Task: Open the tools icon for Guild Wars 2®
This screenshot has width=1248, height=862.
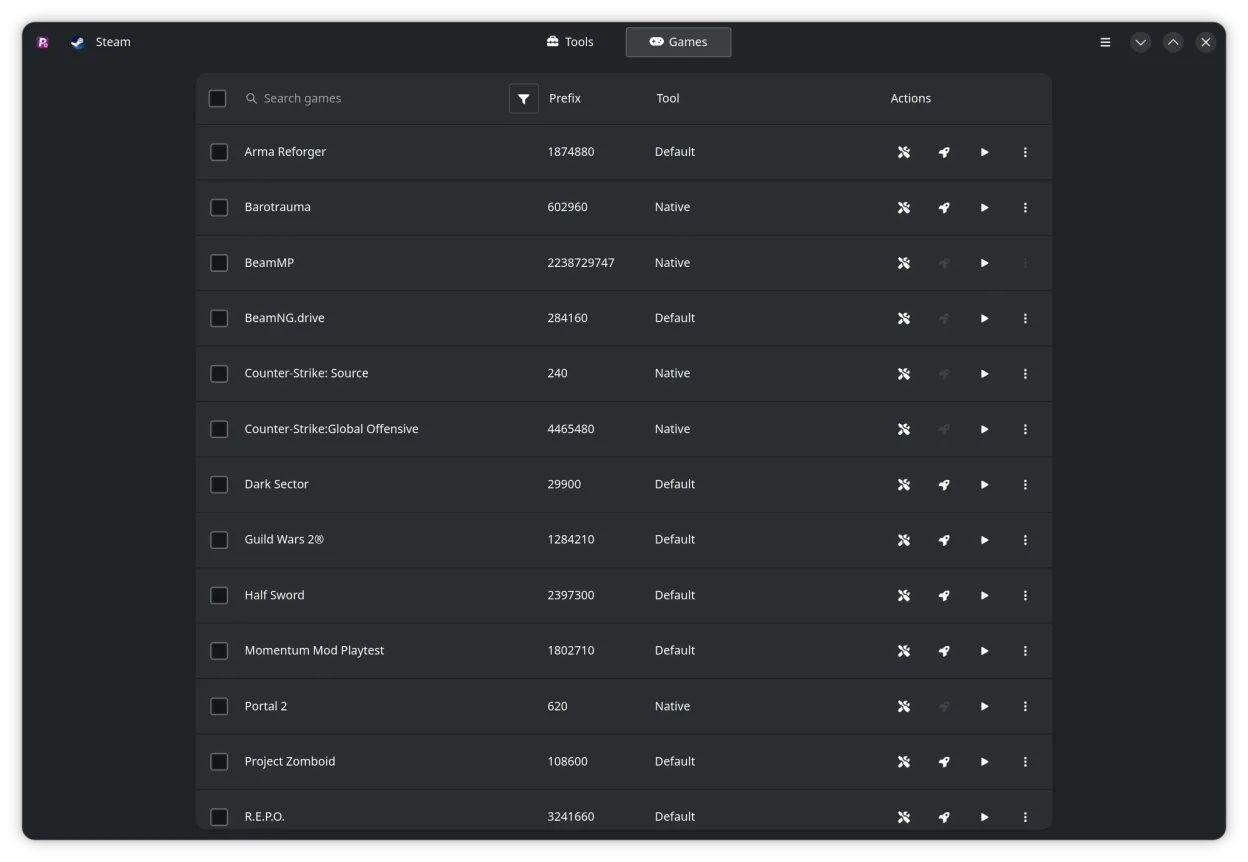Action: click(903, 540)
